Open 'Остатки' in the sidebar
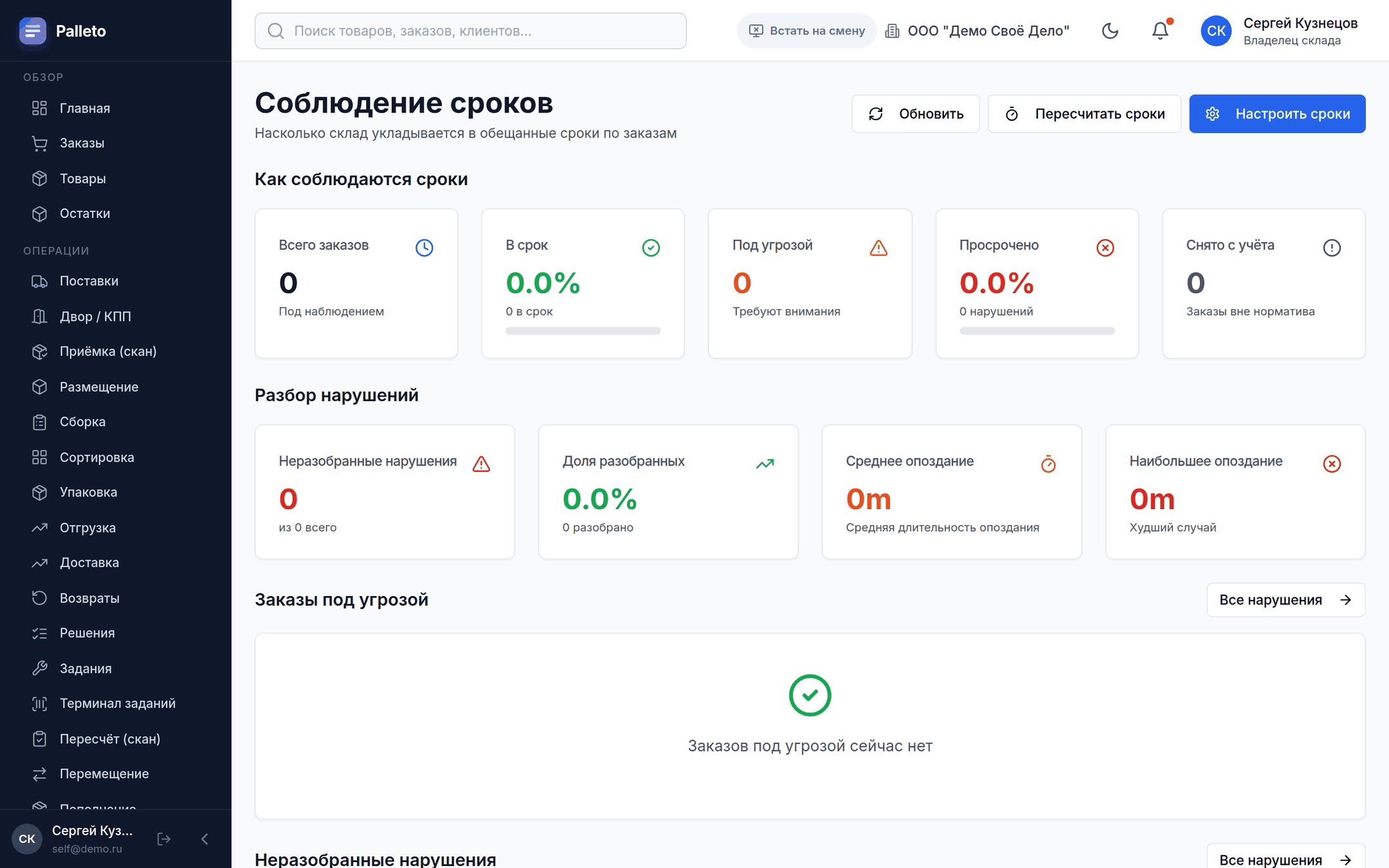Viewport: 1389px width, 868px height. click(x=116, y=213)
